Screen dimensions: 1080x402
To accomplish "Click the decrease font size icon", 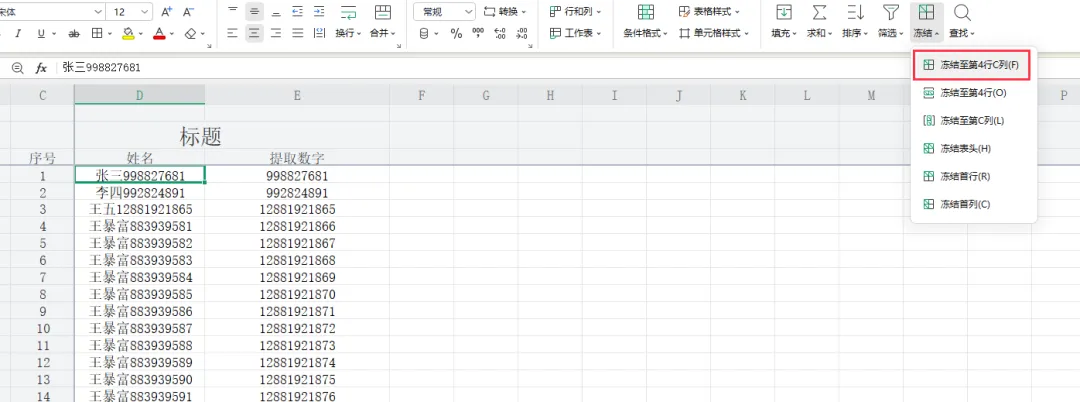I will pyautogui.click(x=189, y=12).
